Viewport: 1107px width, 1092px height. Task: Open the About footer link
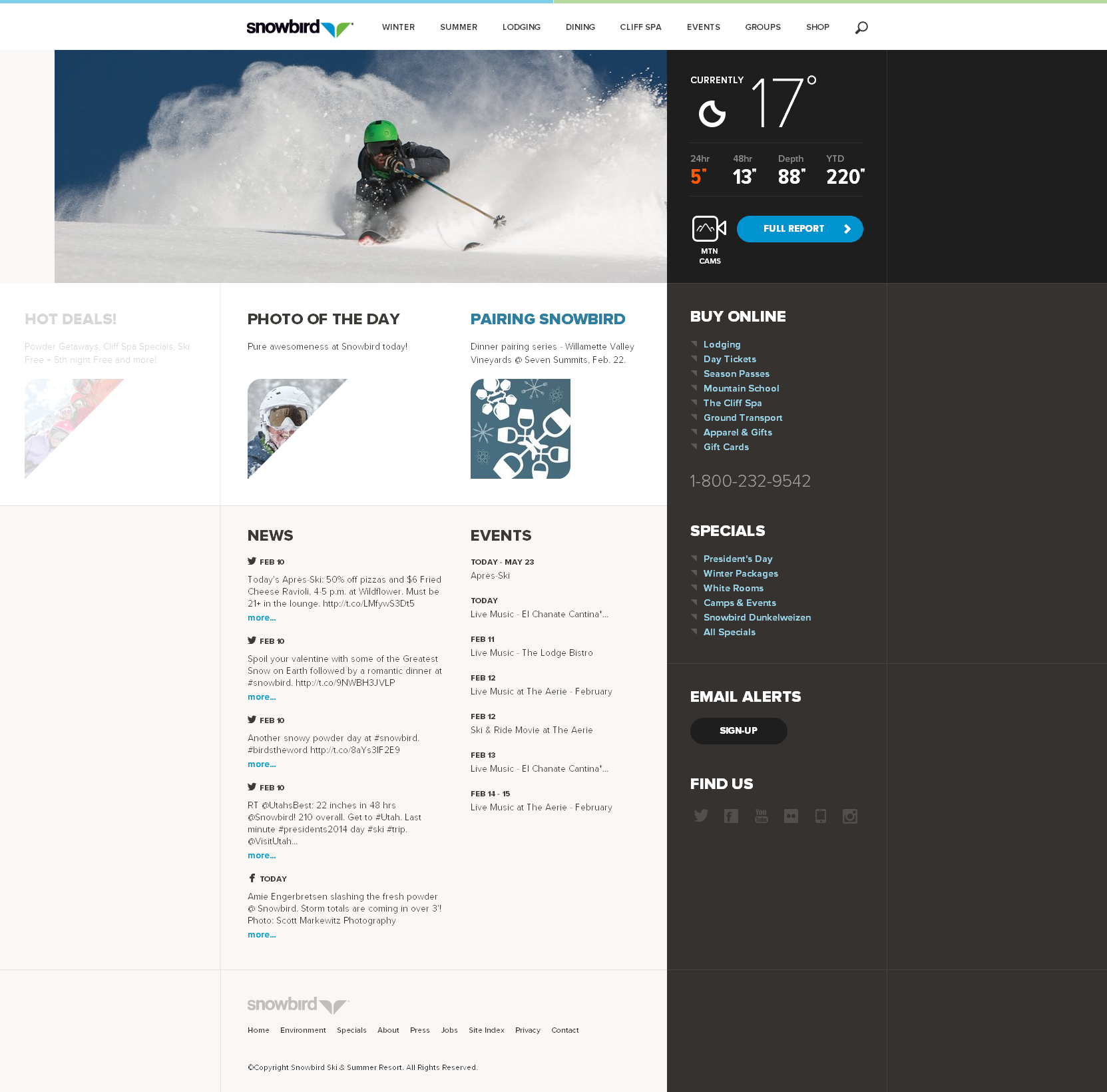[388, 1030]
